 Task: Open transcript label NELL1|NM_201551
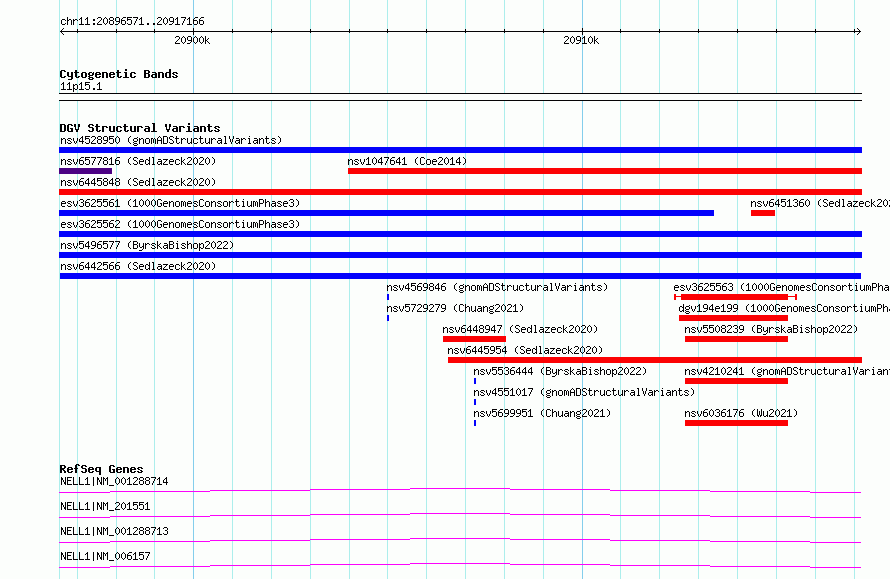click(x=105, y=506)
